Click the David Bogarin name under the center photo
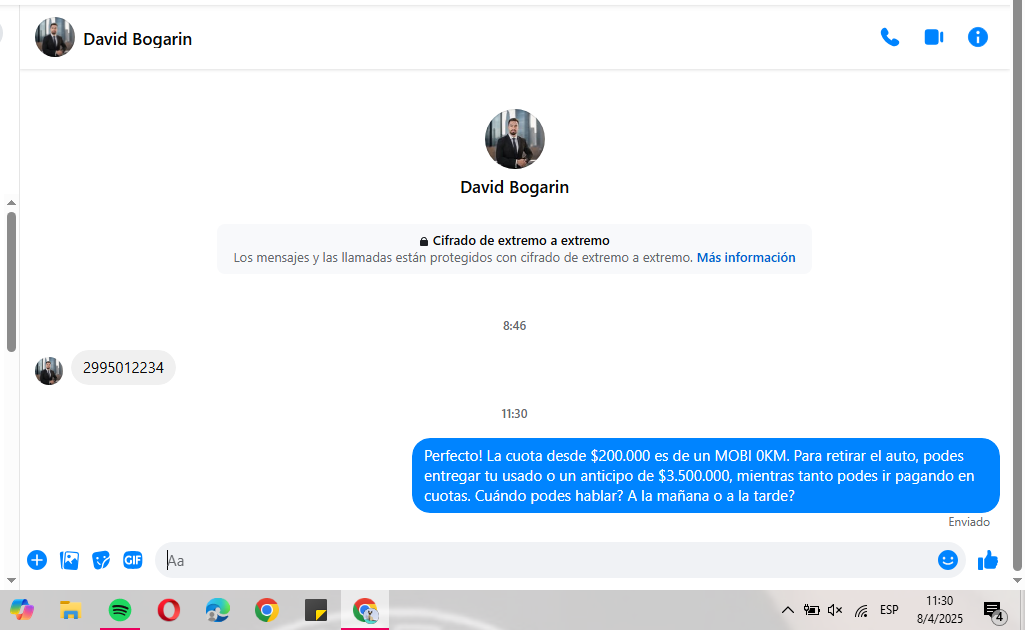The height and width of the screenshot is (630, 1025). tap(514, 187)
